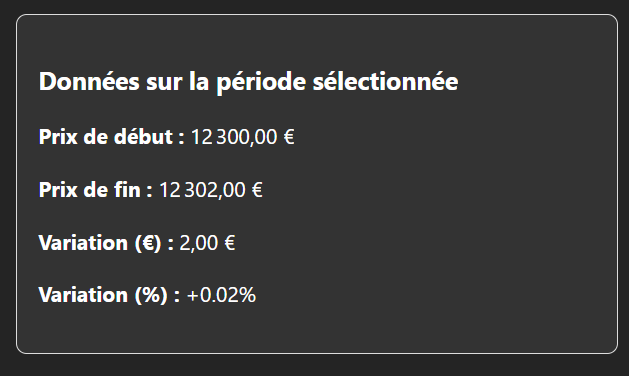This screenshot has width=629, height=376.
Task: Click the word 'Données' in the heading
Action: [89, 81]
